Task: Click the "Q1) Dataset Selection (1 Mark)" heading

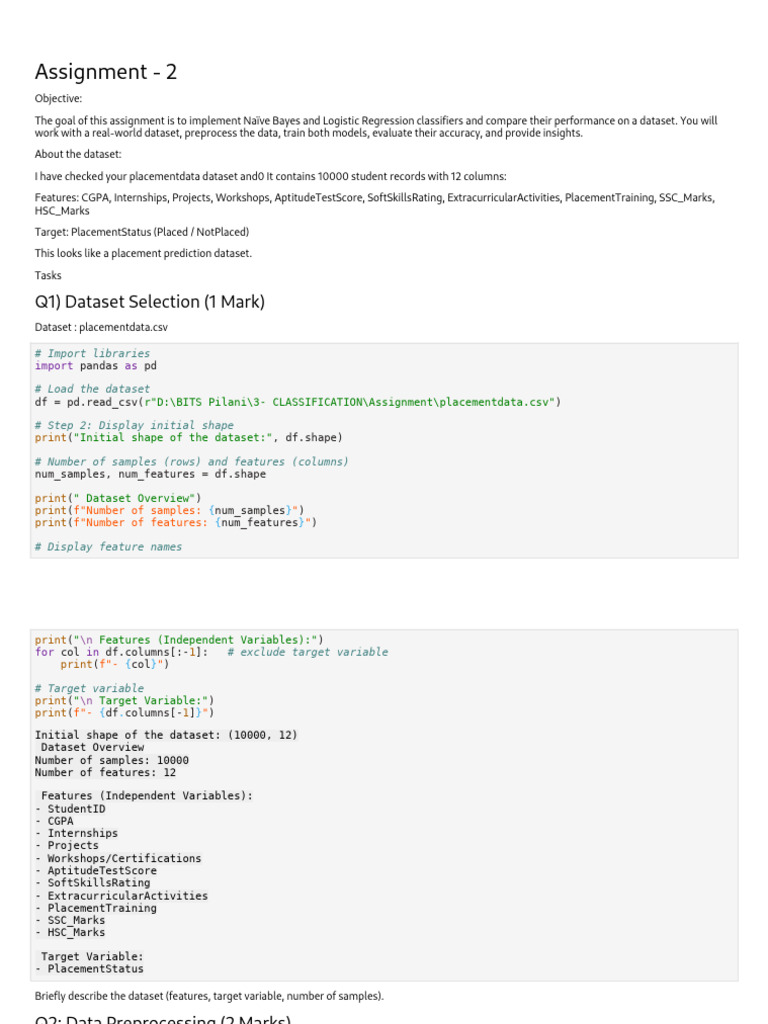Action: [x=149, y=301]
